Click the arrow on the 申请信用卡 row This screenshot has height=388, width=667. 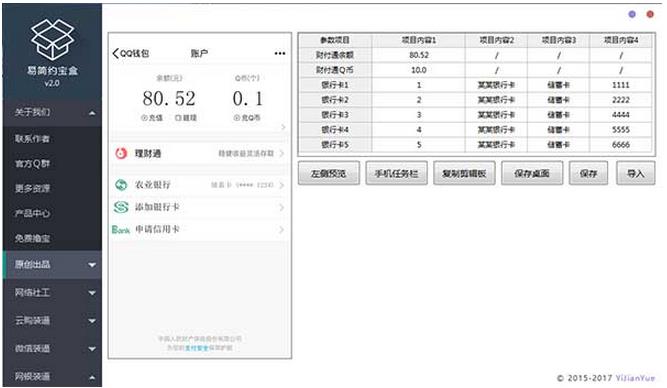pyautogui.click(x=282, y=230)
